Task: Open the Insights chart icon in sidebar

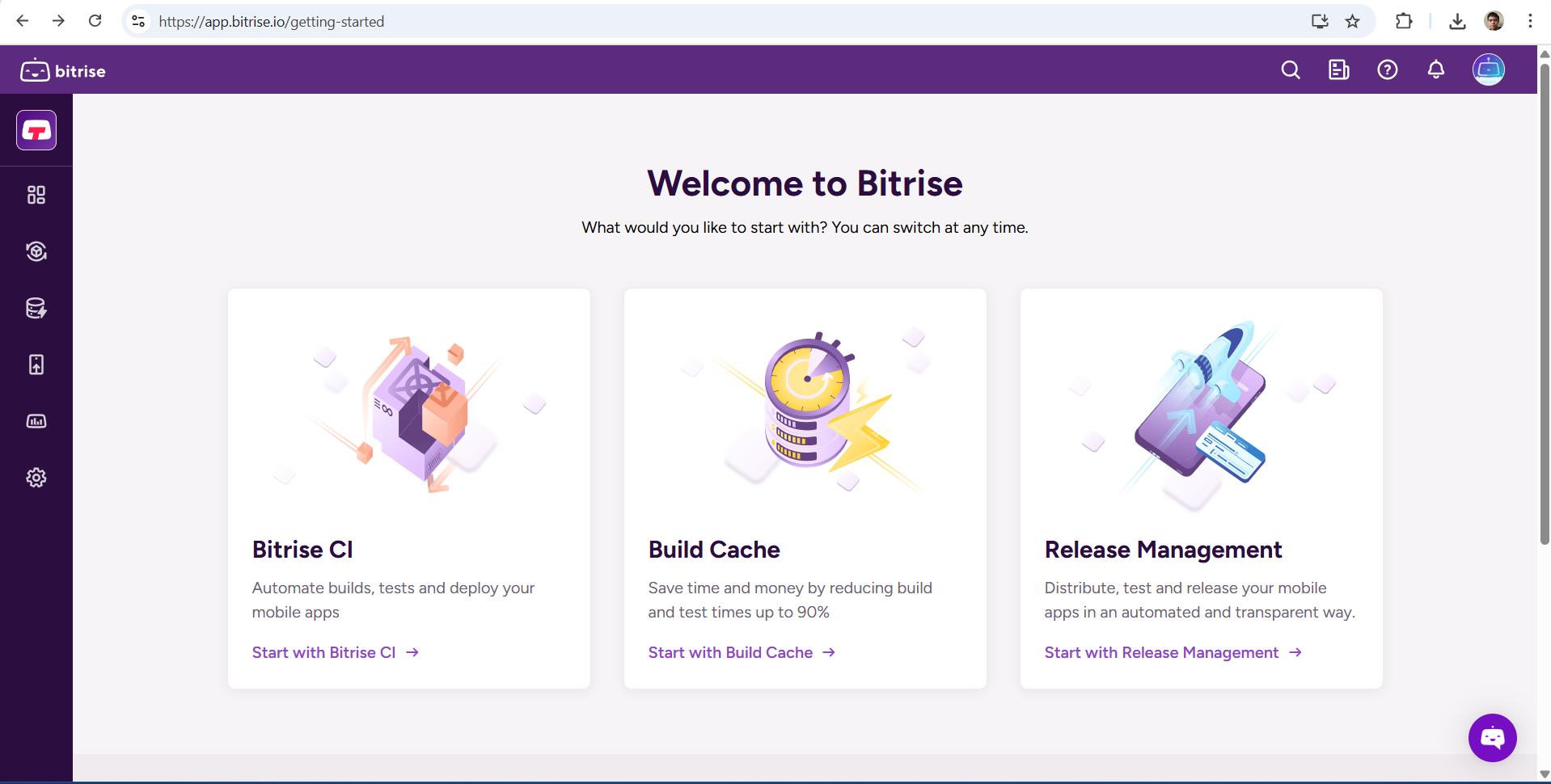Action: pos(36,421)
